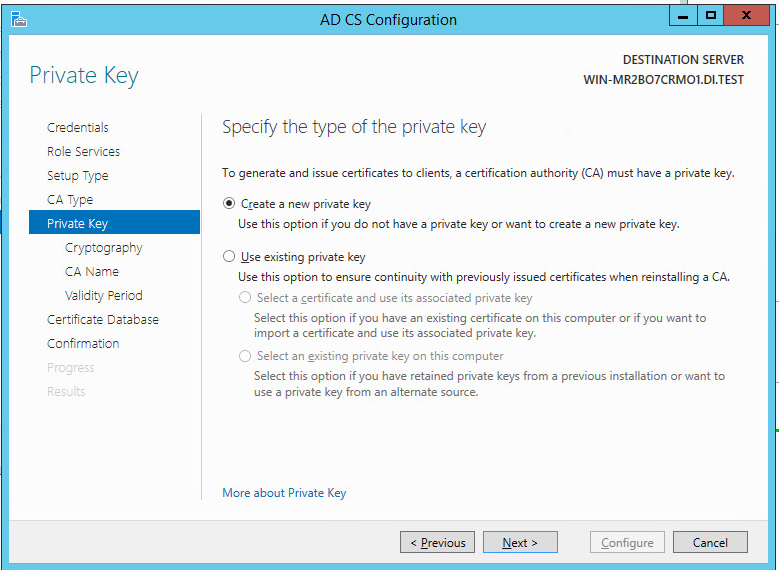This screenshot has height=570, width=779.
Task: Open the Setup Type page
Action: coord(77,176)
